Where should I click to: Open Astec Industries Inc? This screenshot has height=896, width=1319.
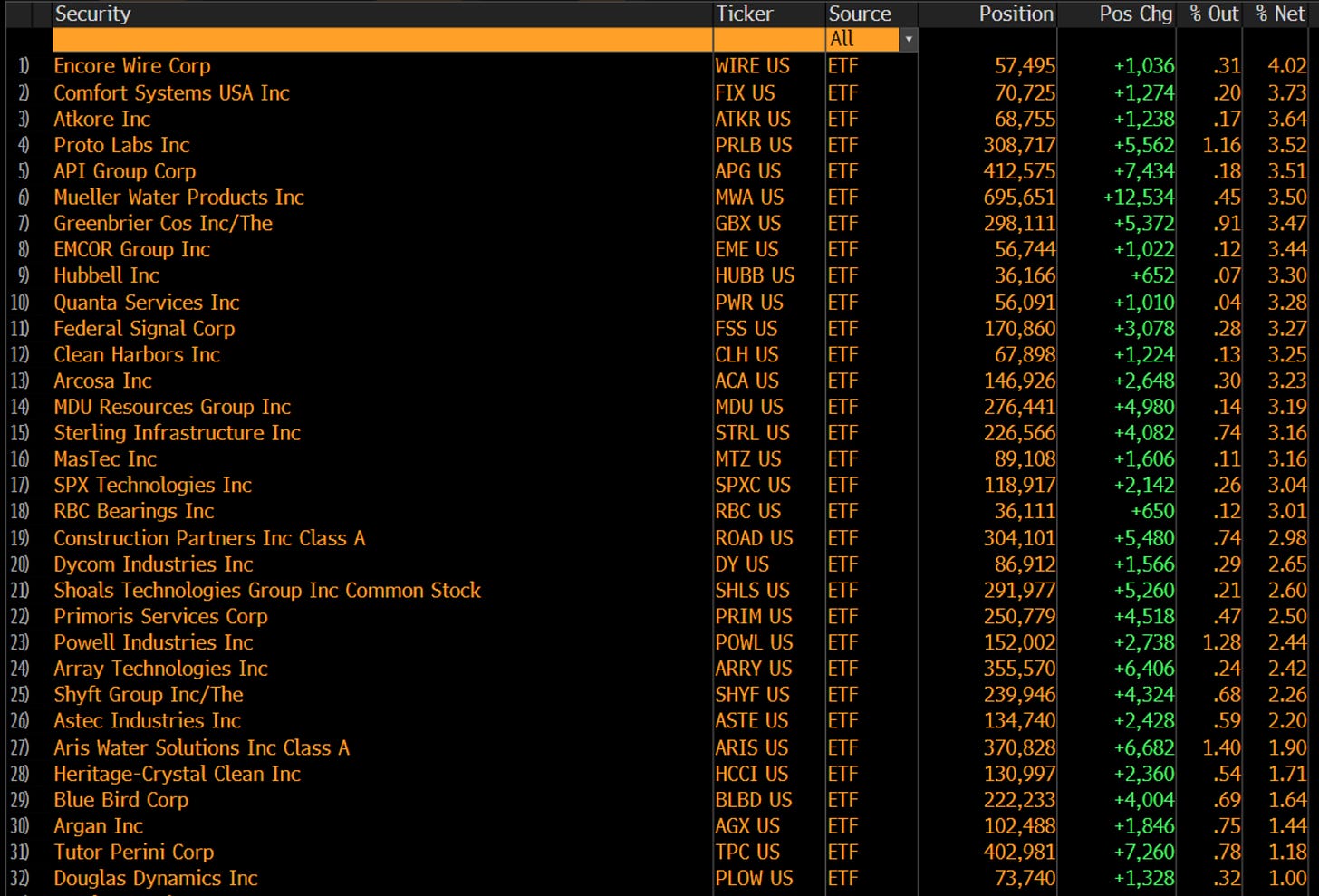(x=147, y=721)
